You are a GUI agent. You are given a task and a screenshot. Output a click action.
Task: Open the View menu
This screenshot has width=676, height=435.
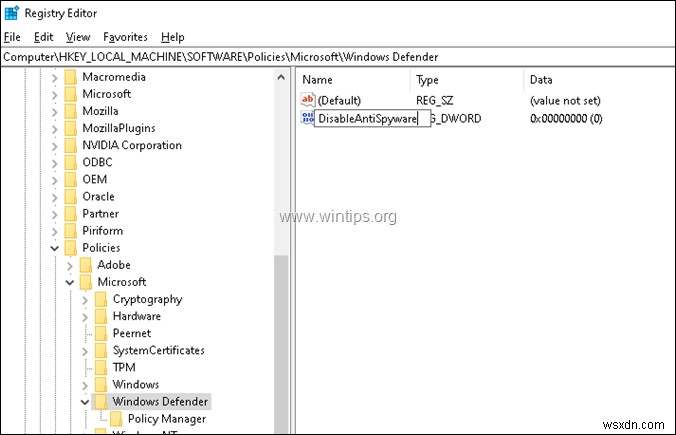pyautogui.click(x=78, y=38)
